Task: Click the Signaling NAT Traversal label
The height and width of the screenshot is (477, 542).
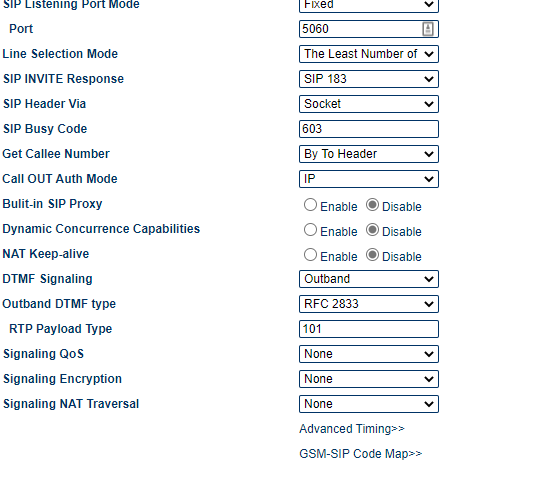Action: (71, 404)
